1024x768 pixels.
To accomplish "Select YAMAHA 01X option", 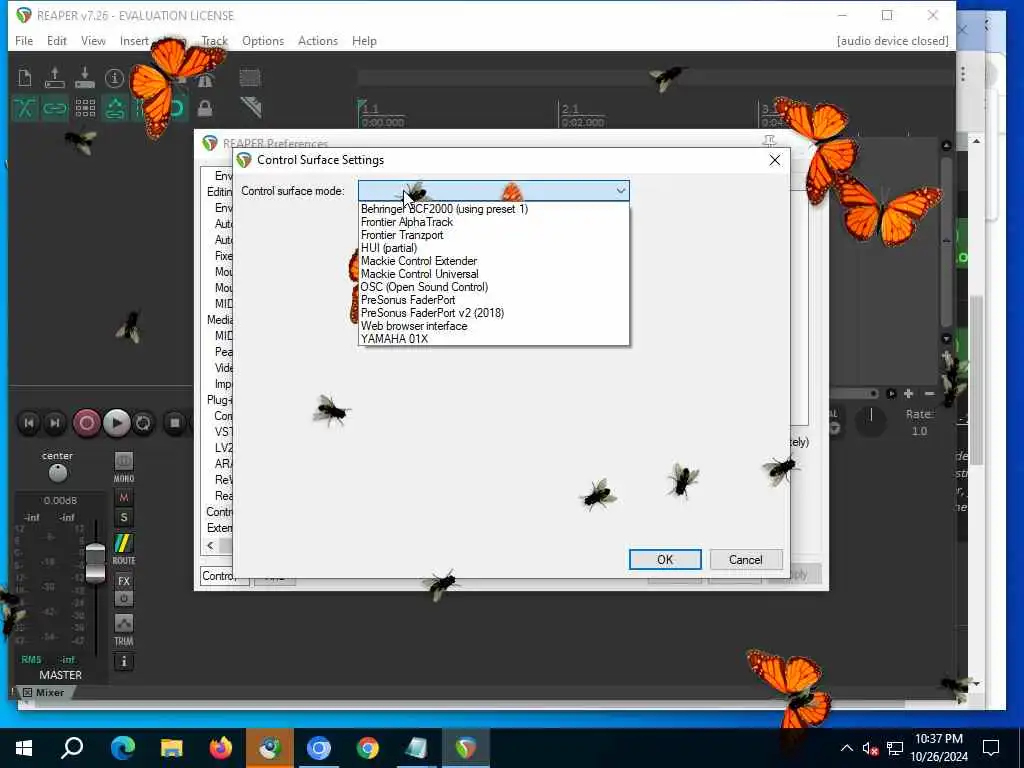I will tap(494, 339).
